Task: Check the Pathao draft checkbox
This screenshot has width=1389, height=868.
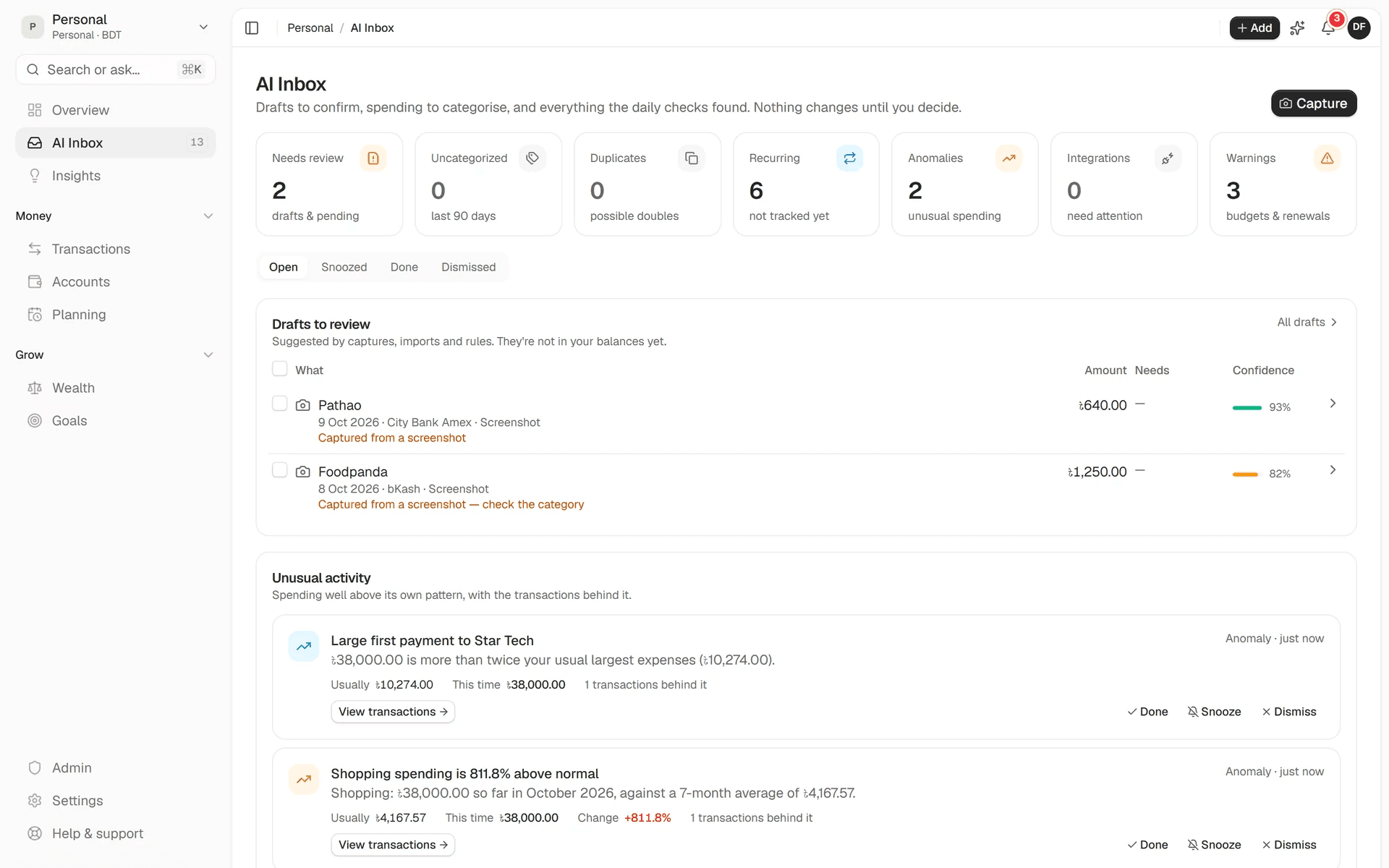Action: coord(280,404)
